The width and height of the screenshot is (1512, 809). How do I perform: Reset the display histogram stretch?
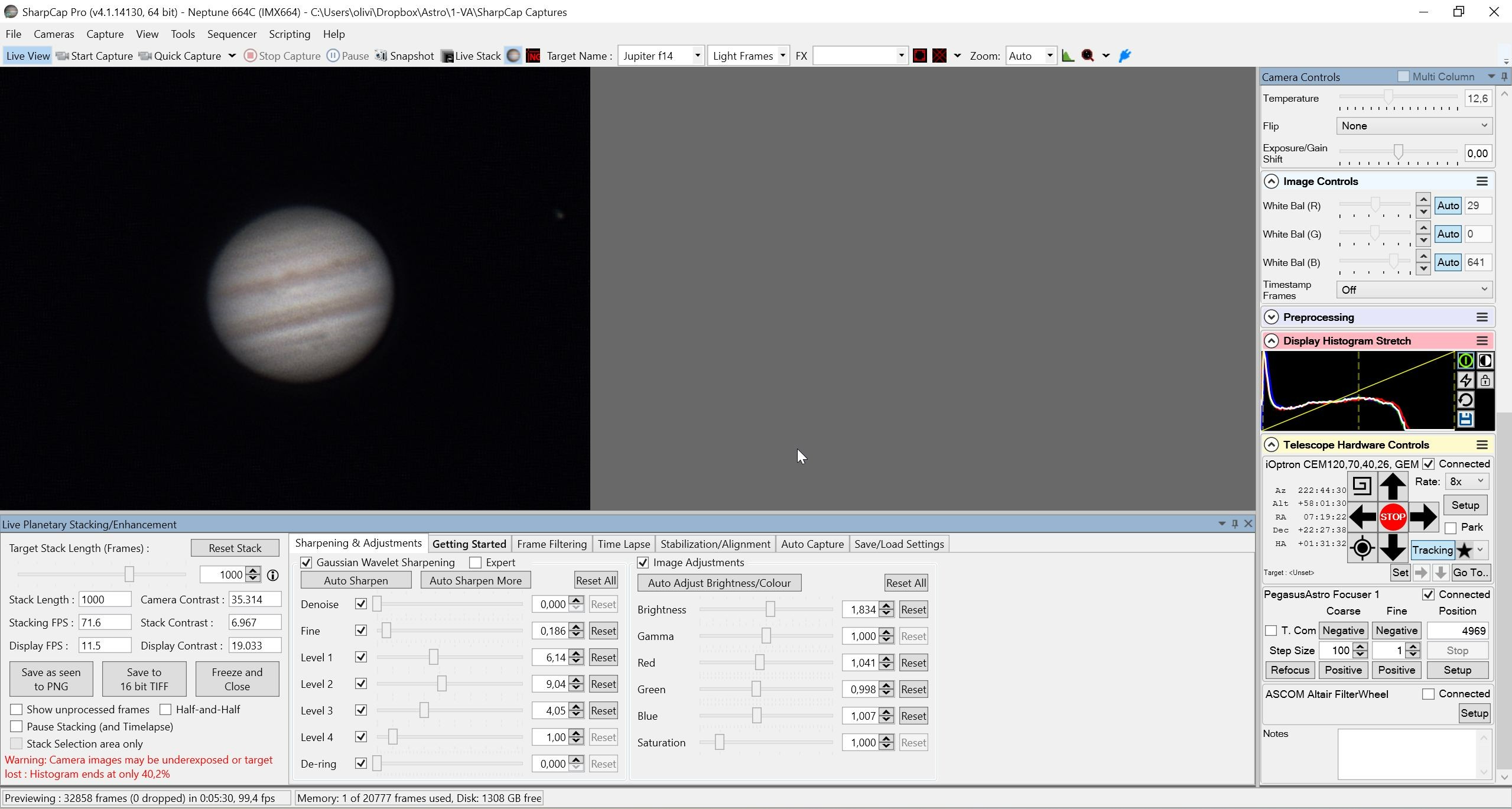pyautogui.click(x=1465, y=399)
